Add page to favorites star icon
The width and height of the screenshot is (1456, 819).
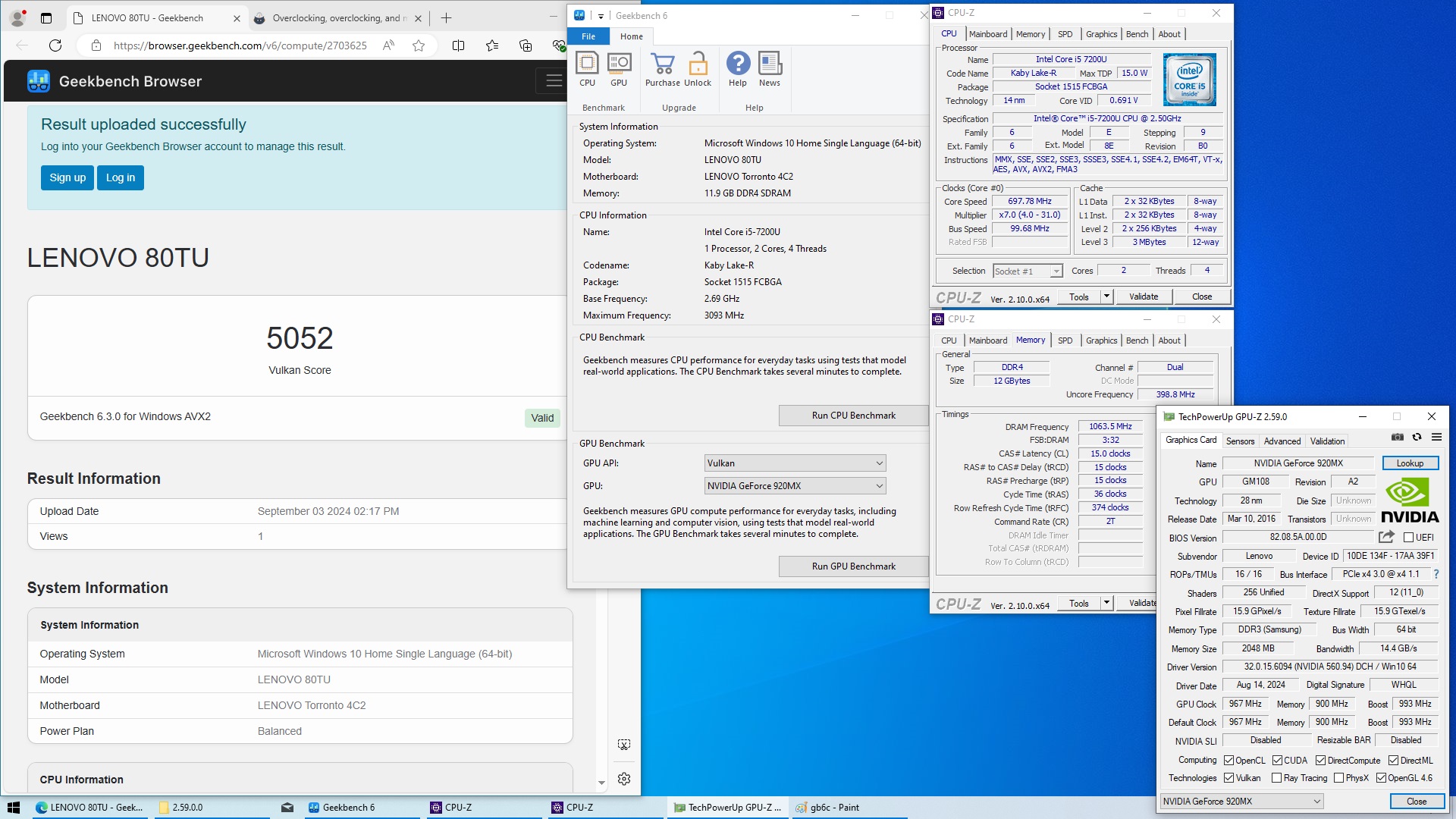tap(419, 45)
